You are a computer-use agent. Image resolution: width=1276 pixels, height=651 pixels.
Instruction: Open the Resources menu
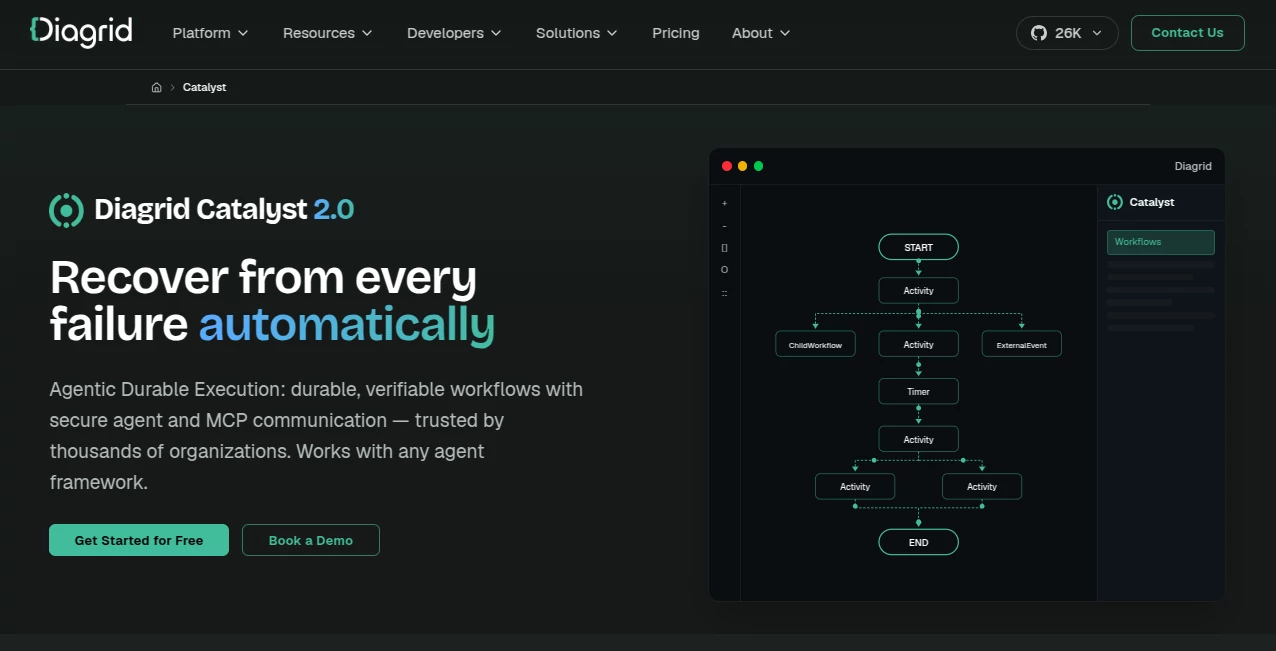coord(328,33)
